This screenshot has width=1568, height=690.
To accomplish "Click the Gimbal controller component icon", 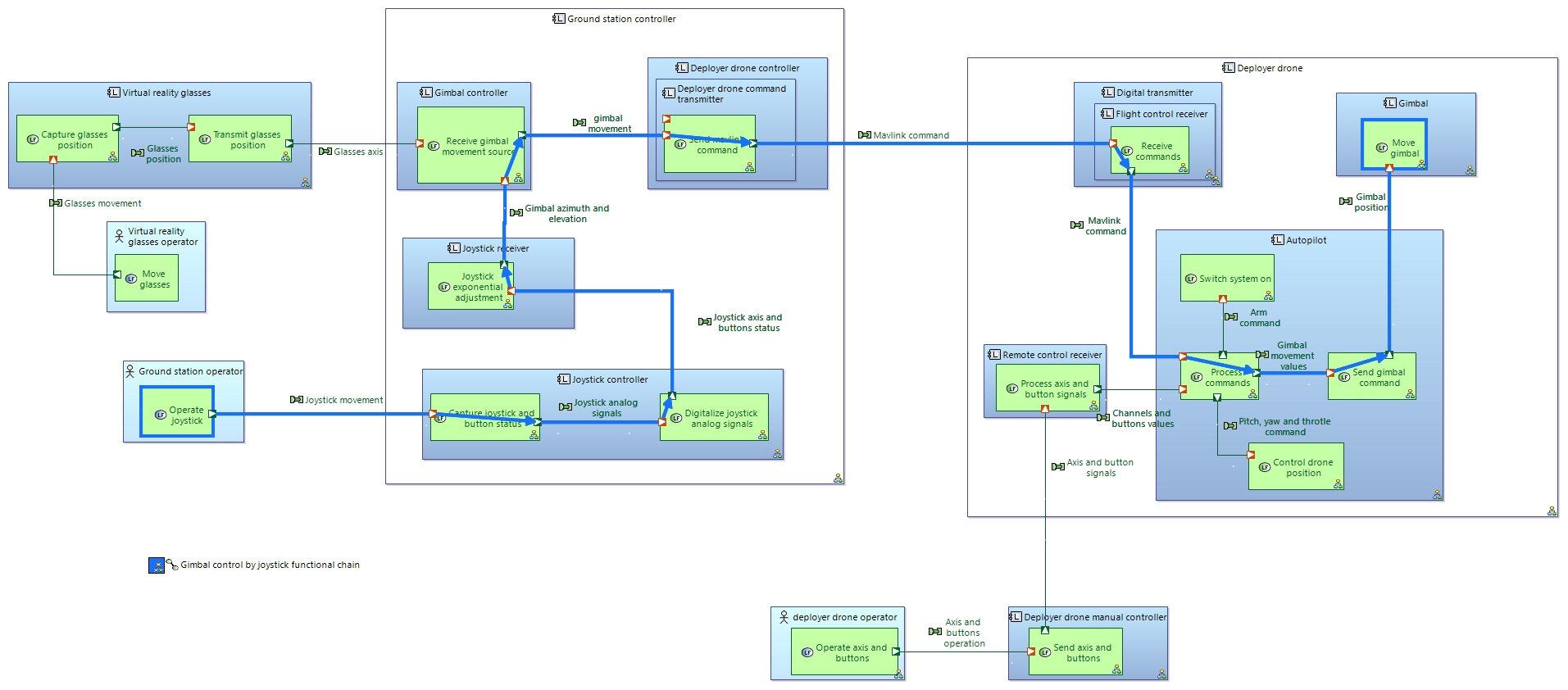I will tap(426, 93).
